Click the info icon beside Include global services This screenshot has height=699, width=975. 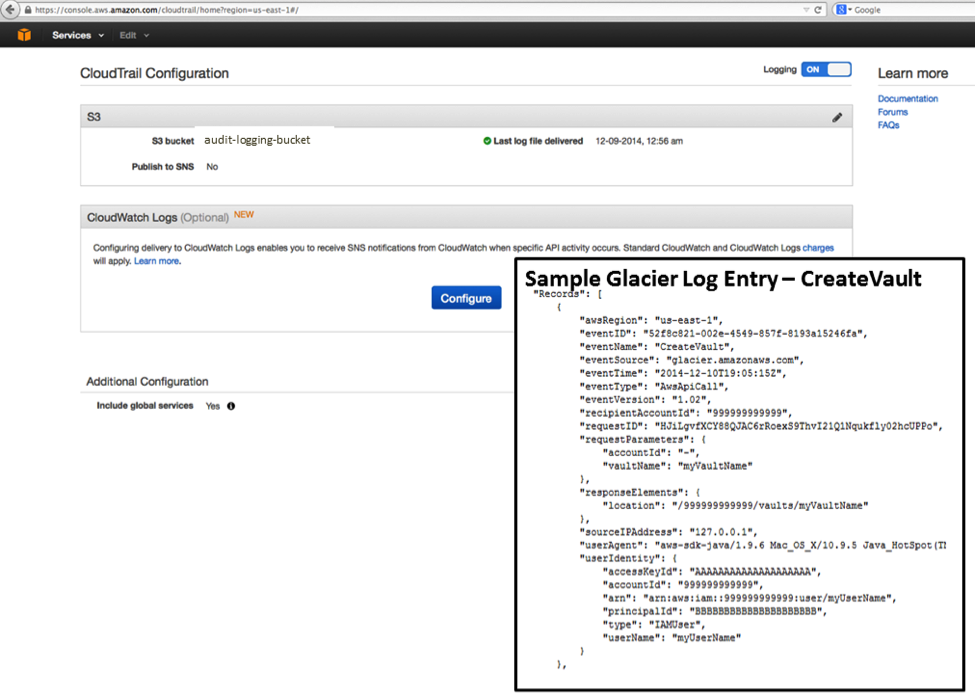[x=231, y=406]
